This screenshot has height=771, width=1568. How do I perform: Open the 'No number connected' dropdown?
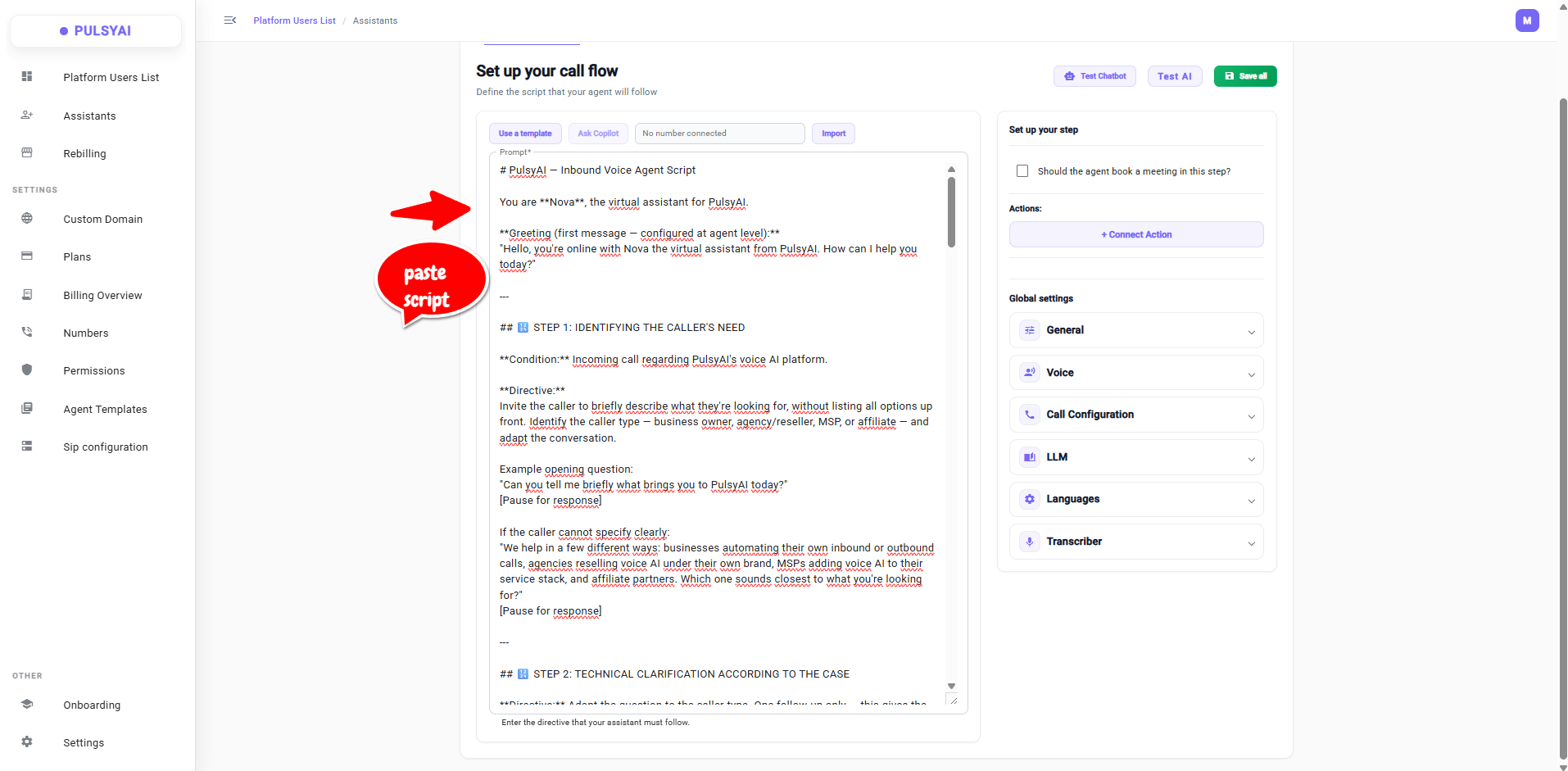point(719,134)
